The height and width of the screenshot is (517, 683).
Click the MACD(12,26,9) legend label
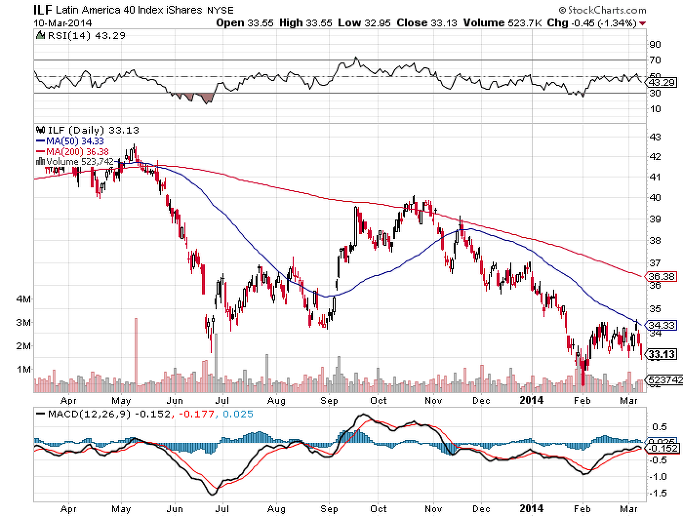click(89, 414)
